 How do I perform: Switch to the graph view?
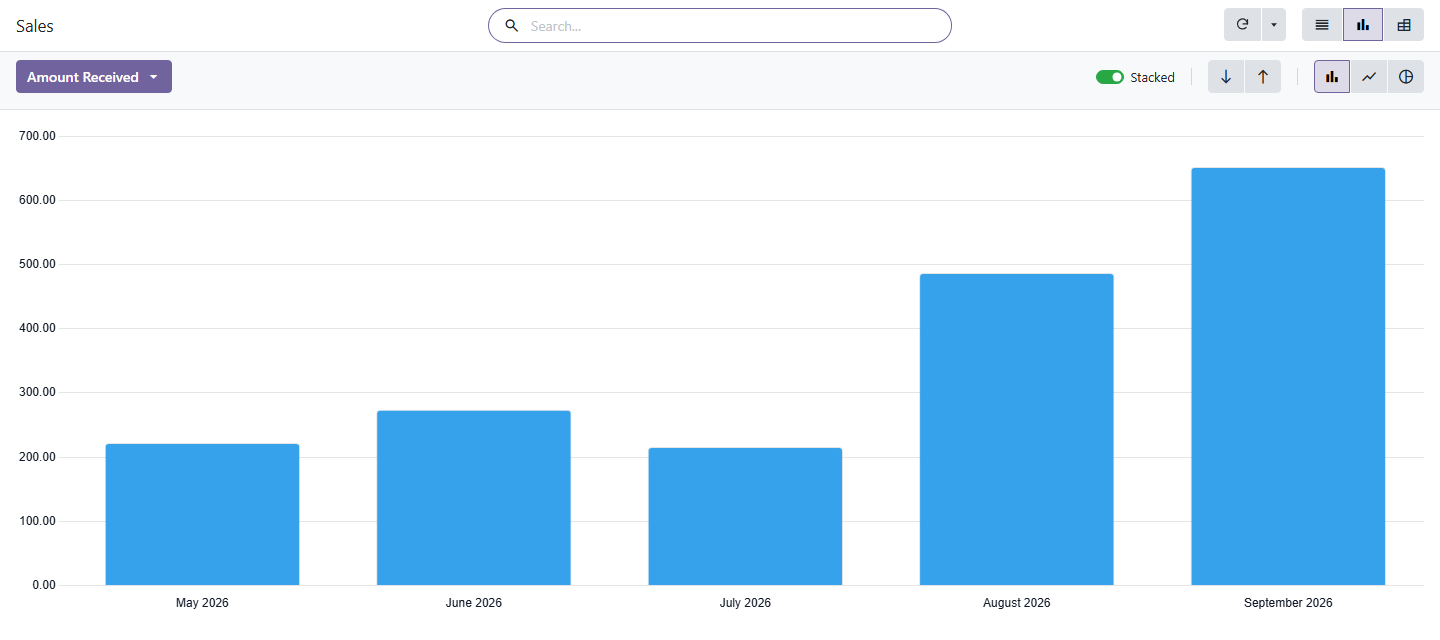[1363, 25]
